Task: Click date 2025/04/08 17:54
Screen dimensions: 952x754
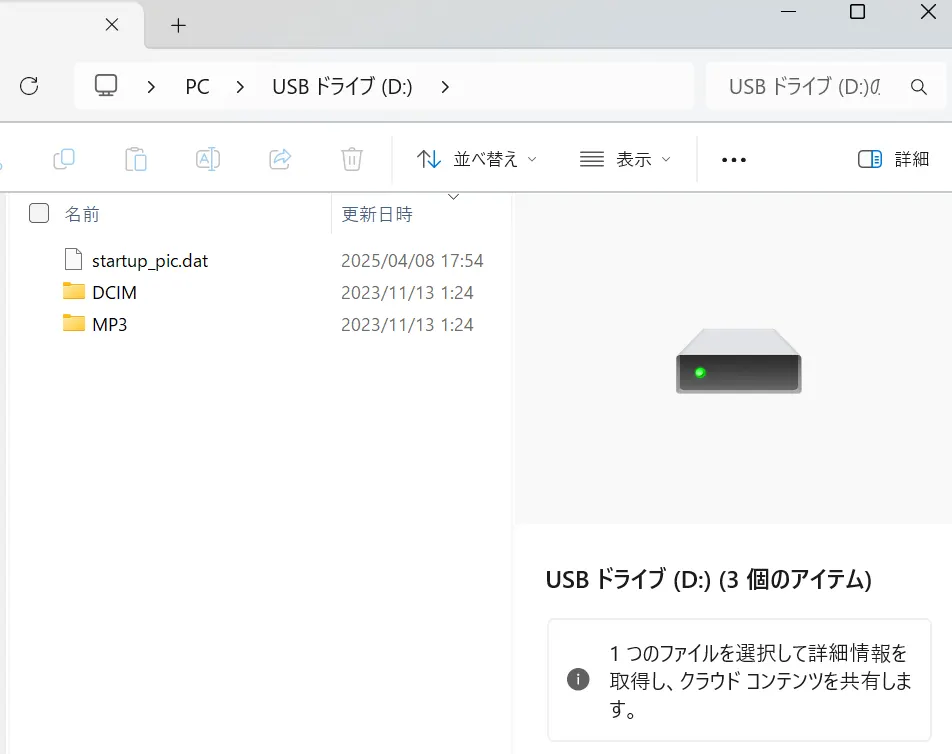Action: (x=412, y=261)
